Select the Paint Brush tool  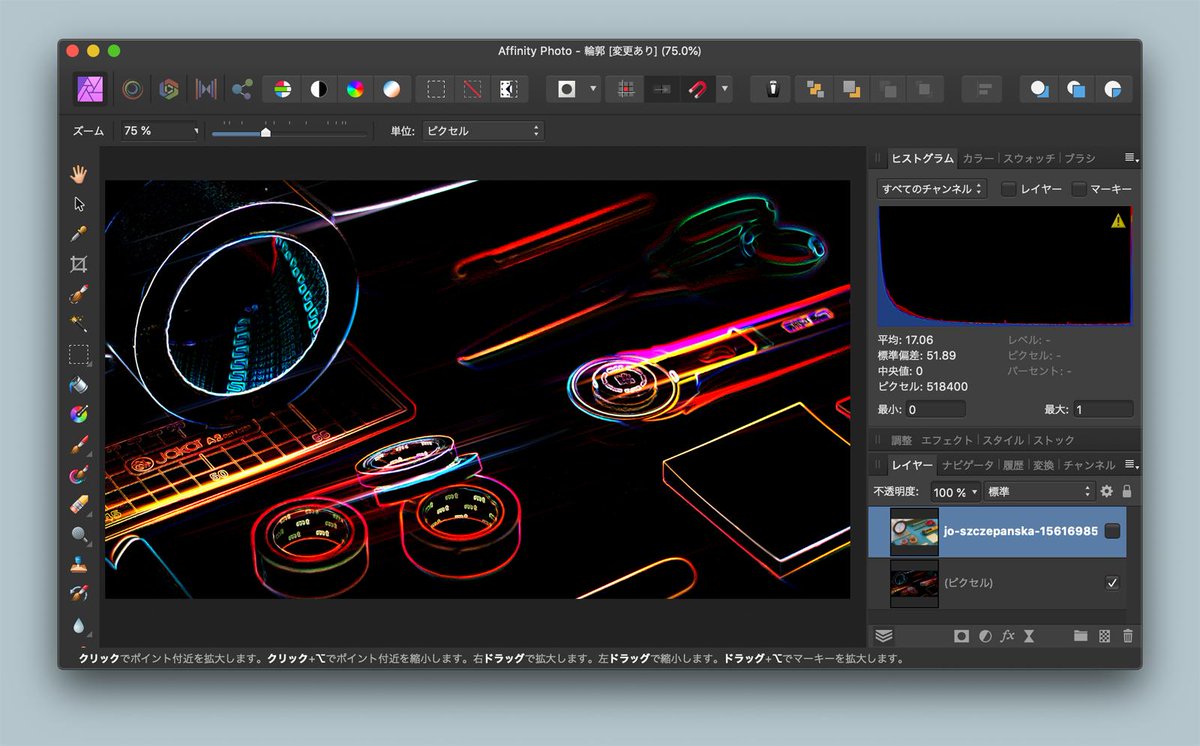(x=79, y=444)
